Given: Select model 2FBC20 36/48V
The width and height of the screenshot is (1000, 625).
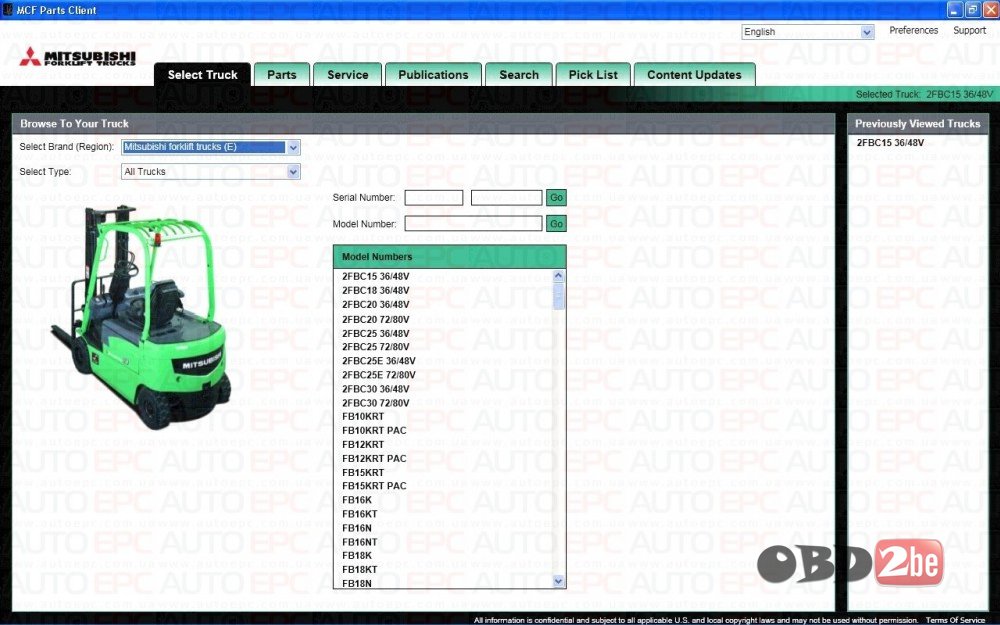Looking at the screenshot, I should coord(376,305).
